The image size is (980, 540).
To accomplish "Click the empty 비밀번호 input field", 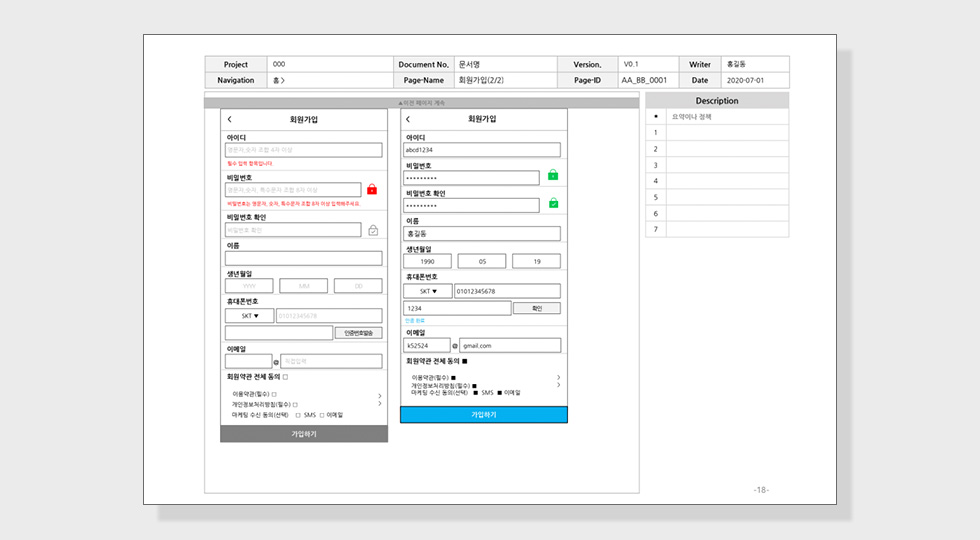I will click(293, 190).
